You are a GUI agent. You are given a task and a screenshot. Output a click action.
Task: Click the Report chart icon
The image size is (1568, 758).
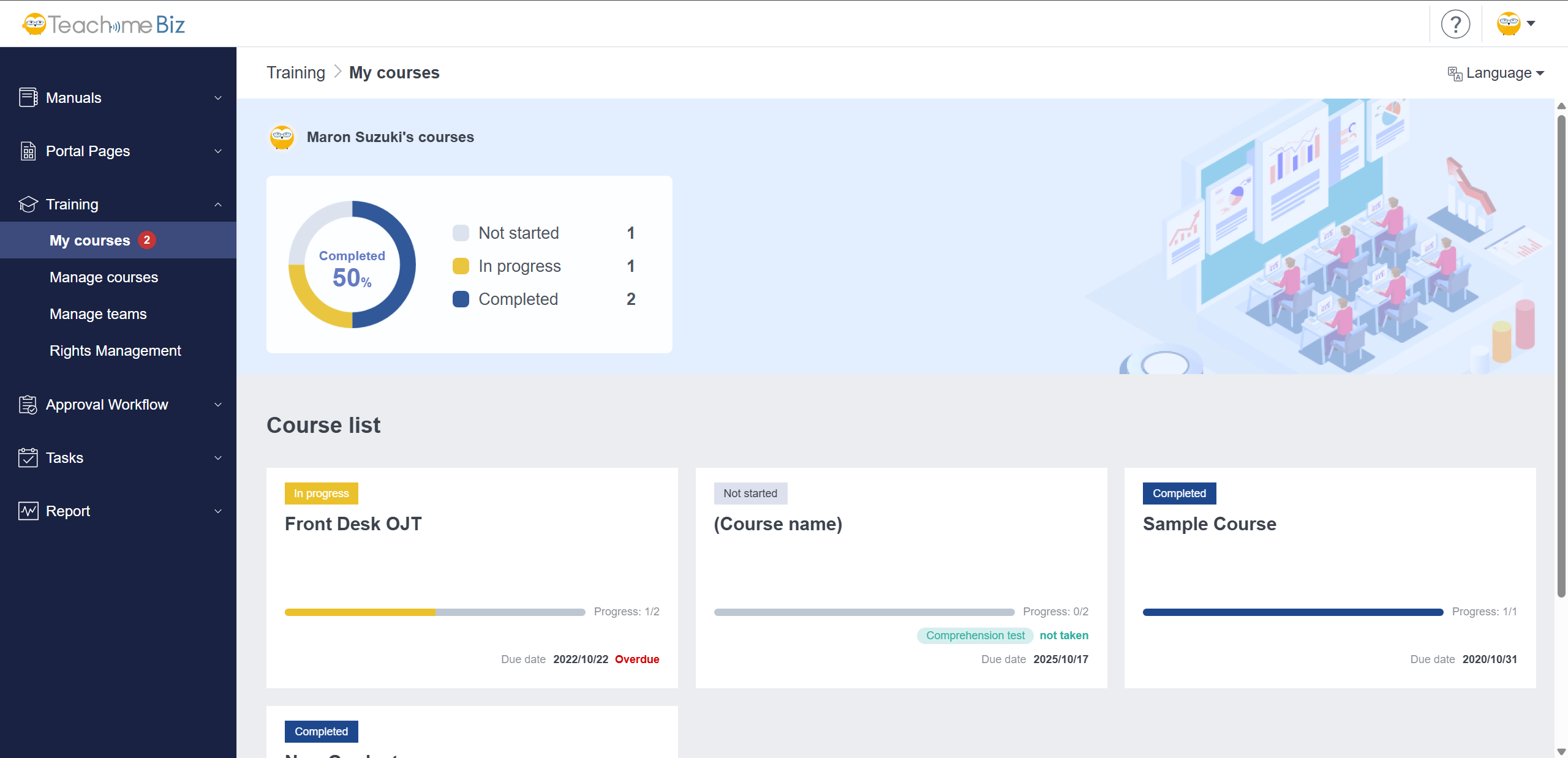point(28,511)
